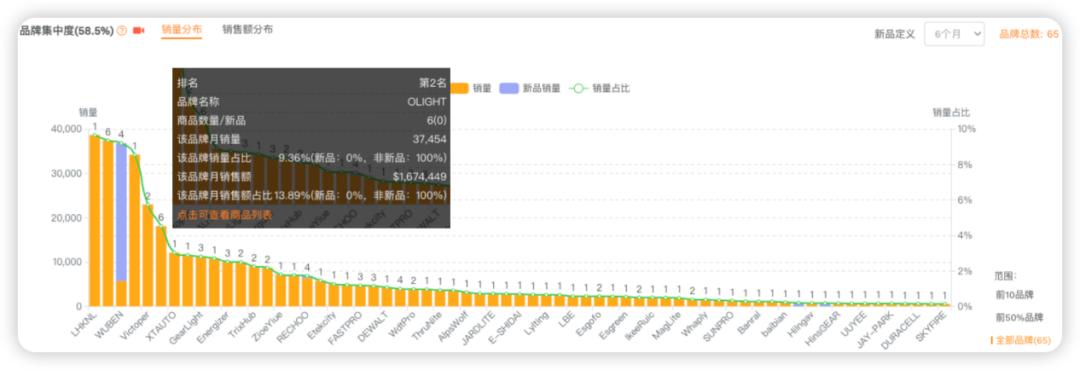
Task: Switch to the 销售额分布 tab
Action: pos(247,30)
